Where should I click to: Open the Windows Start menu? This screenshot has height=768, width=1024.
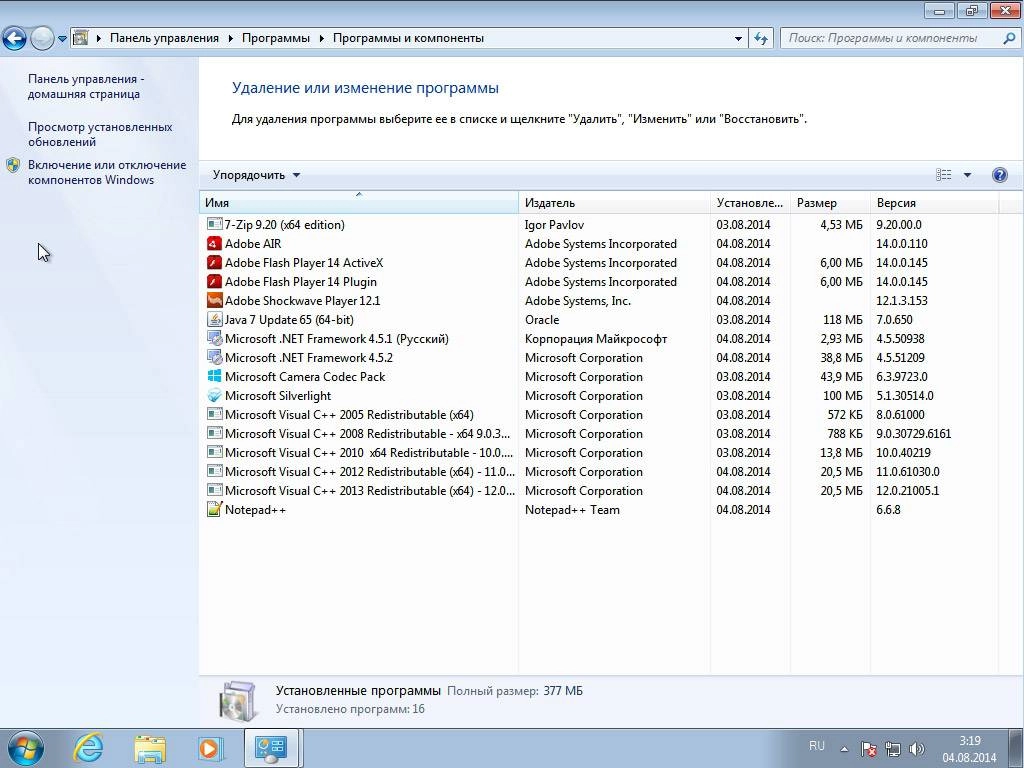[x=25, y=748]
